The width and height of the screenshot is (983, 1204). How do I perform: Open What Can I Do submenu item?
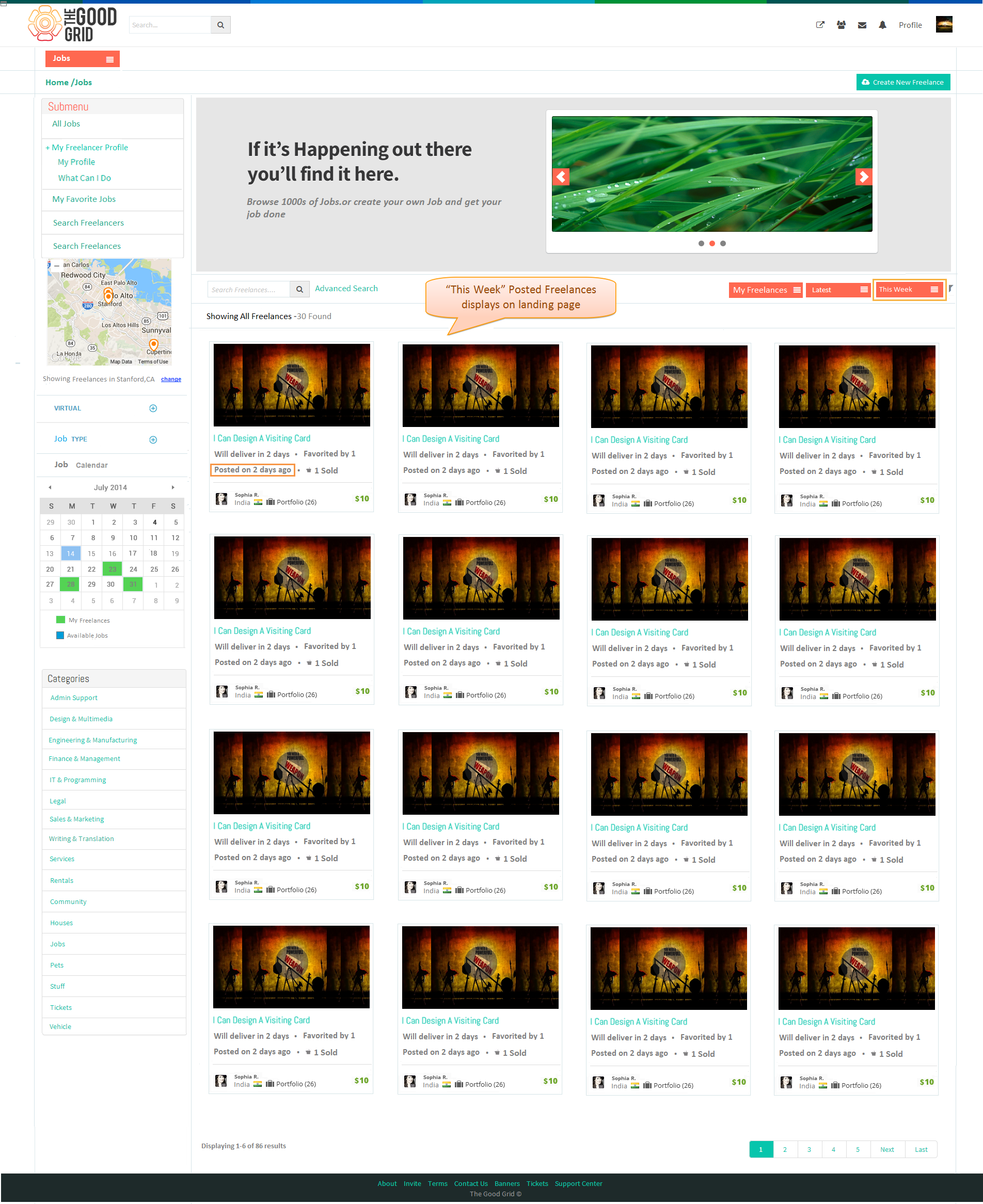84,178
